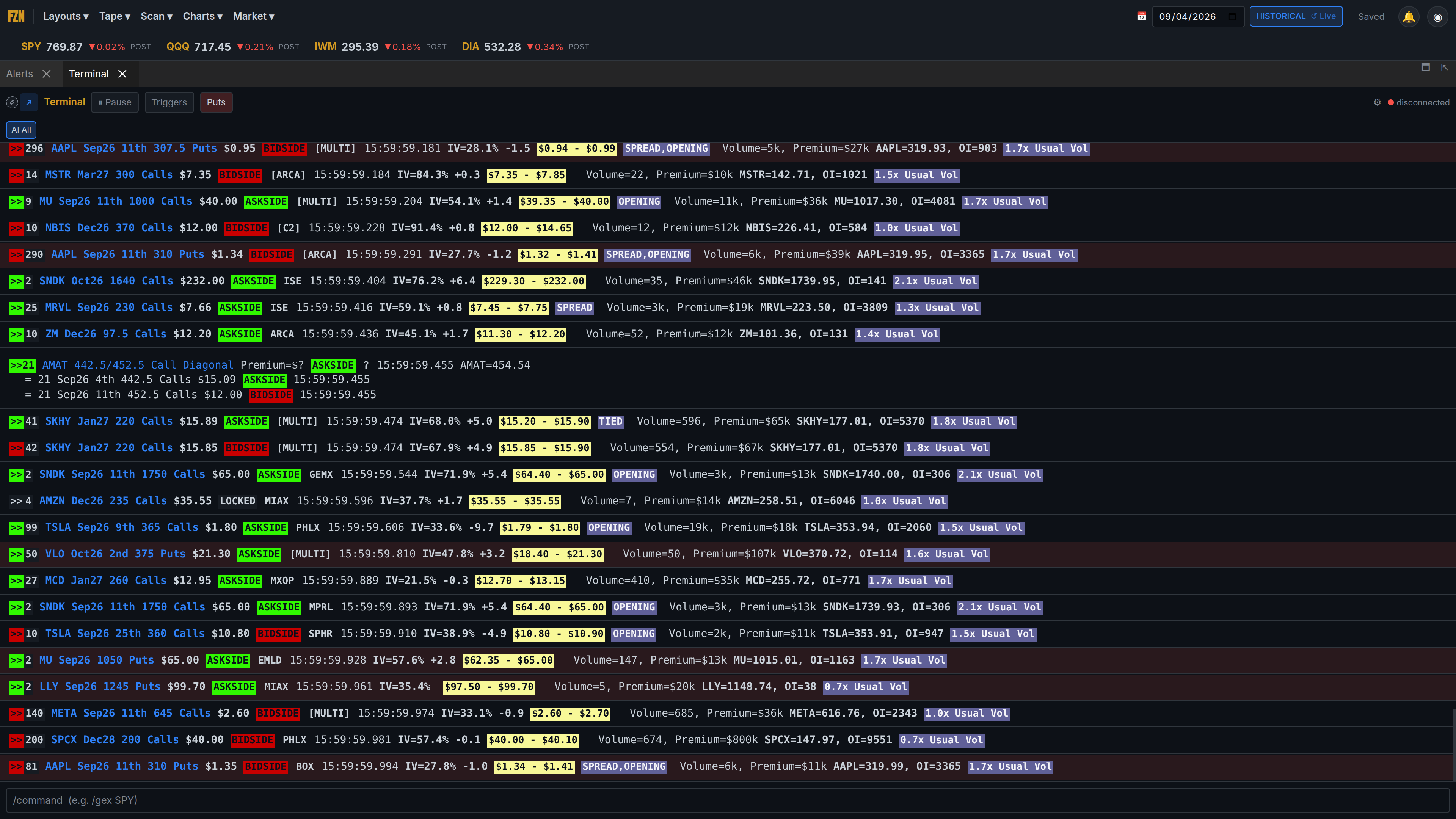The image size is (1456, 819).
Task: Open the Scan dropdown menu
Action: coord(157,16)
